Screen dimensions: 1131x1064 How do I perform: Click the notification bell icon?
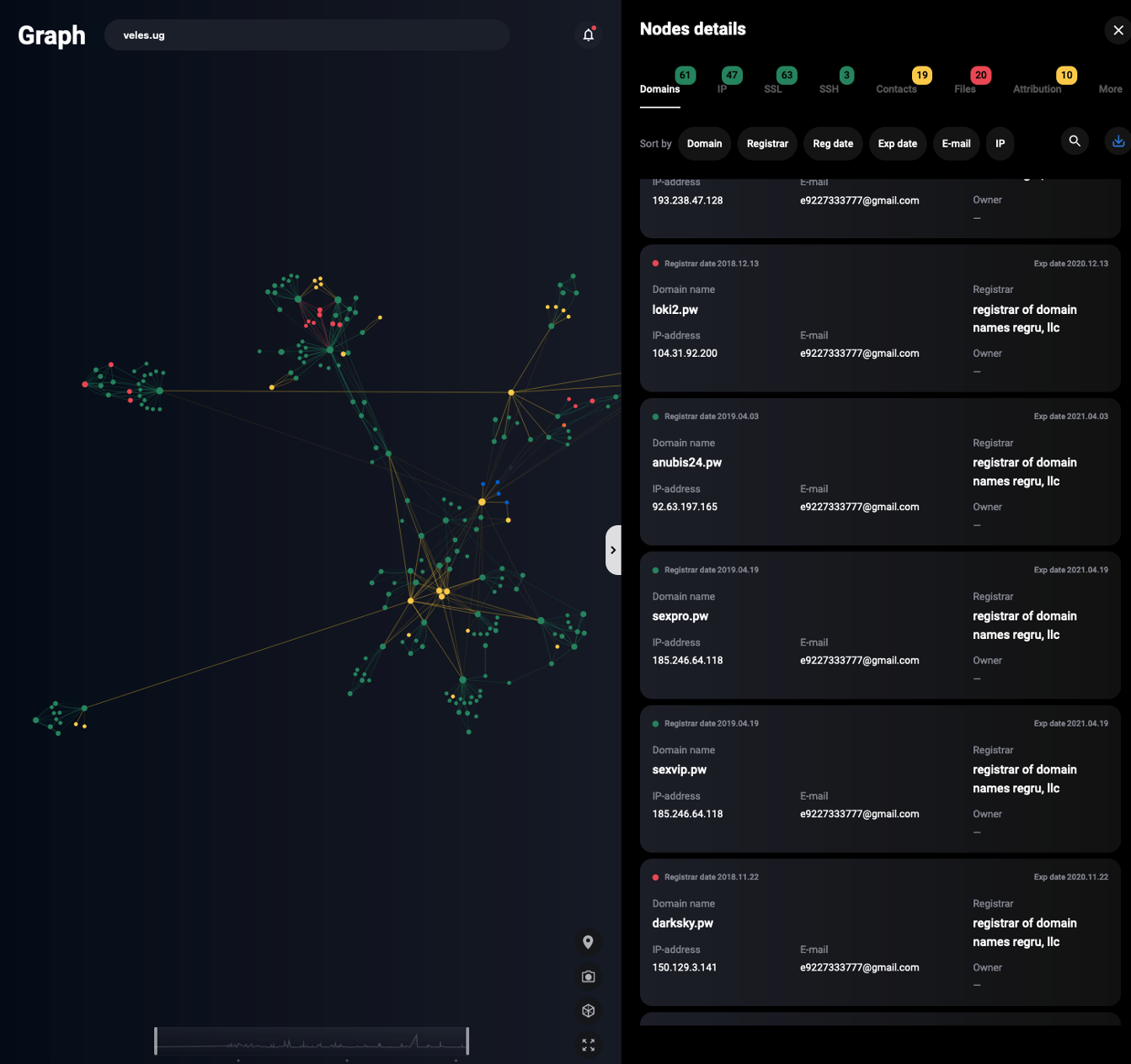(589, 35)
